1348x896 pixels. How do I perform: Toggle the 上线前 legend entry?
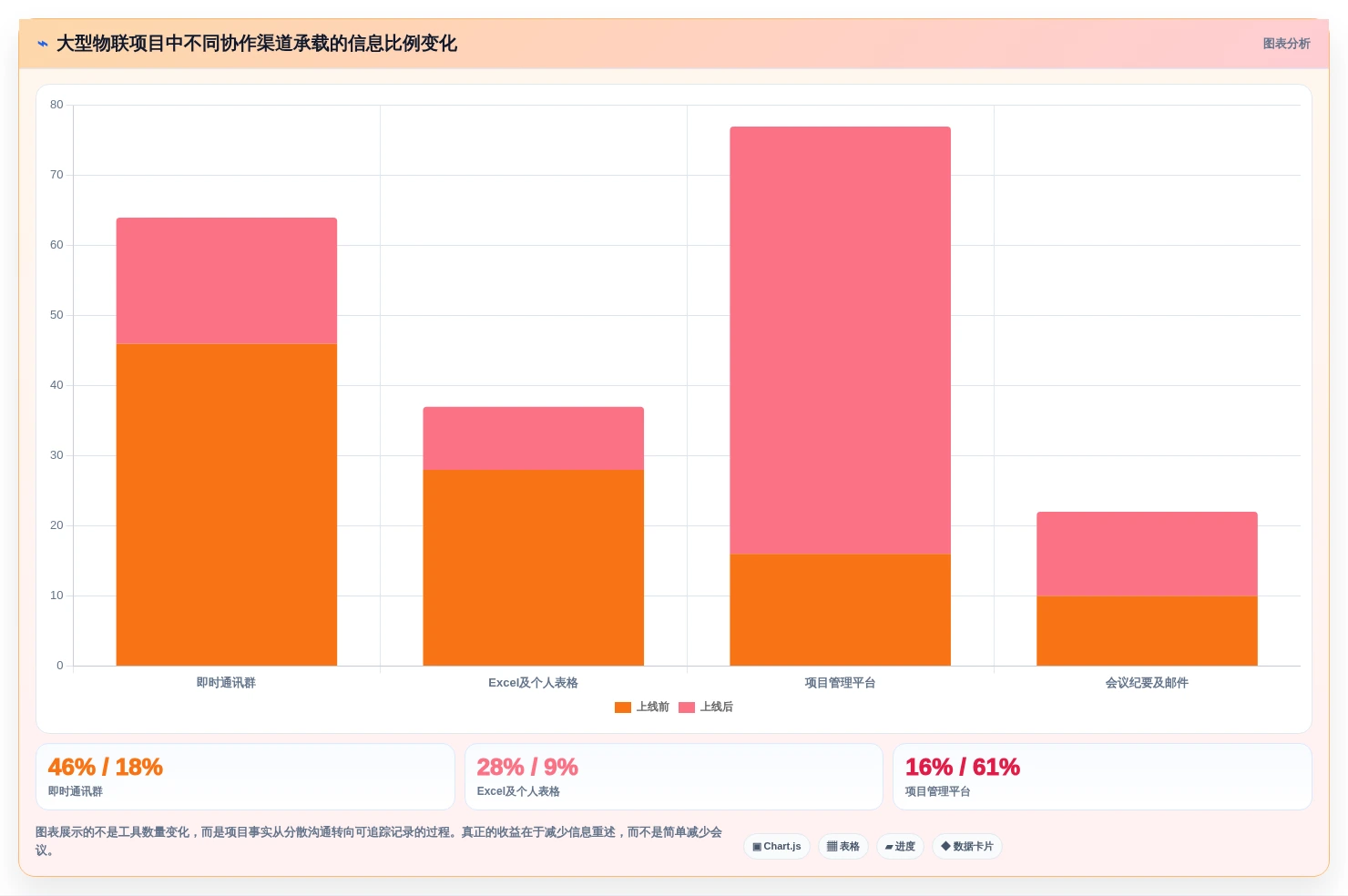point(642,707)
